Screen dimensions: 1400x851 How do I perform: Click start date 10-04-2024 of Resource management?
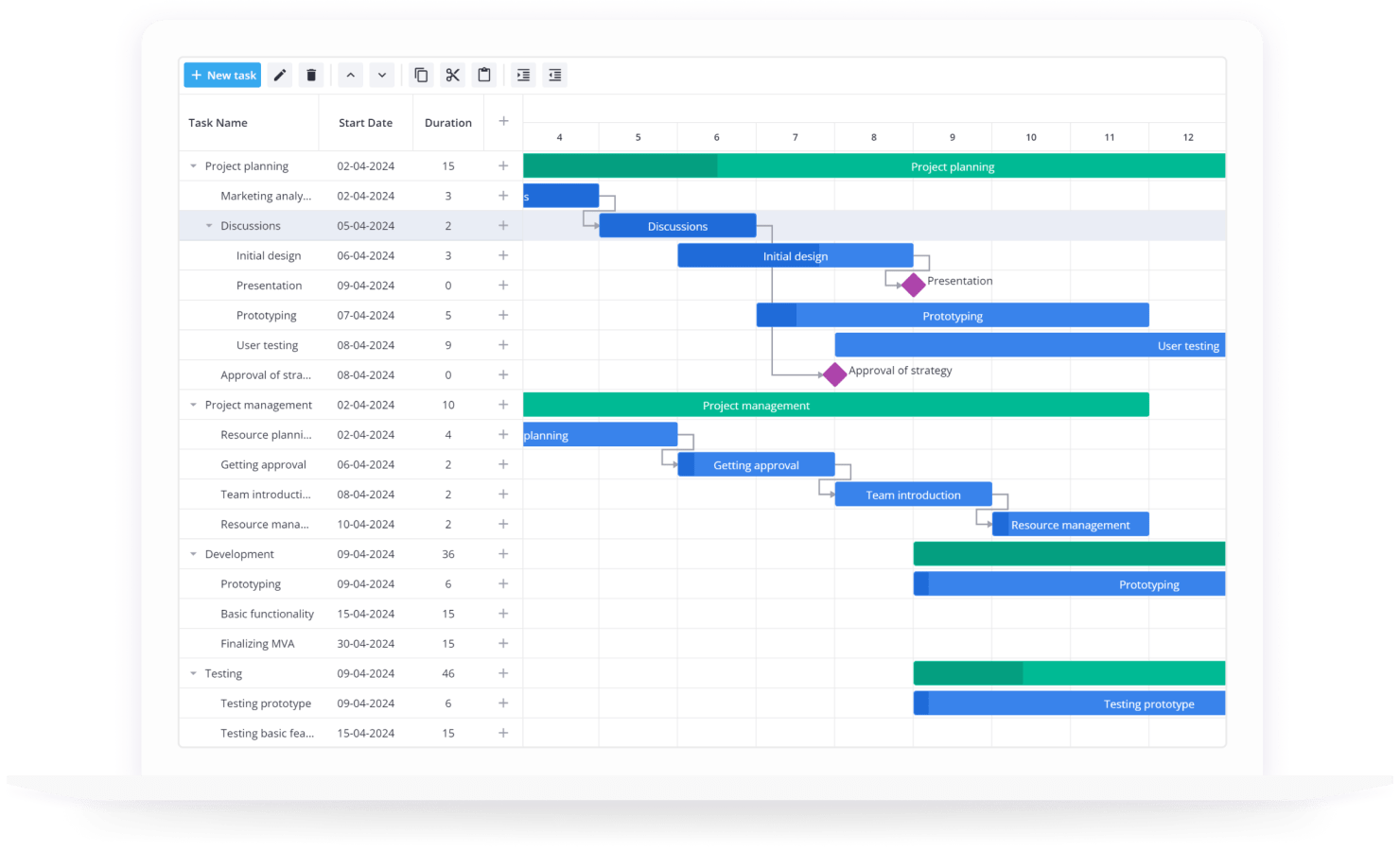tap(366, 524)
